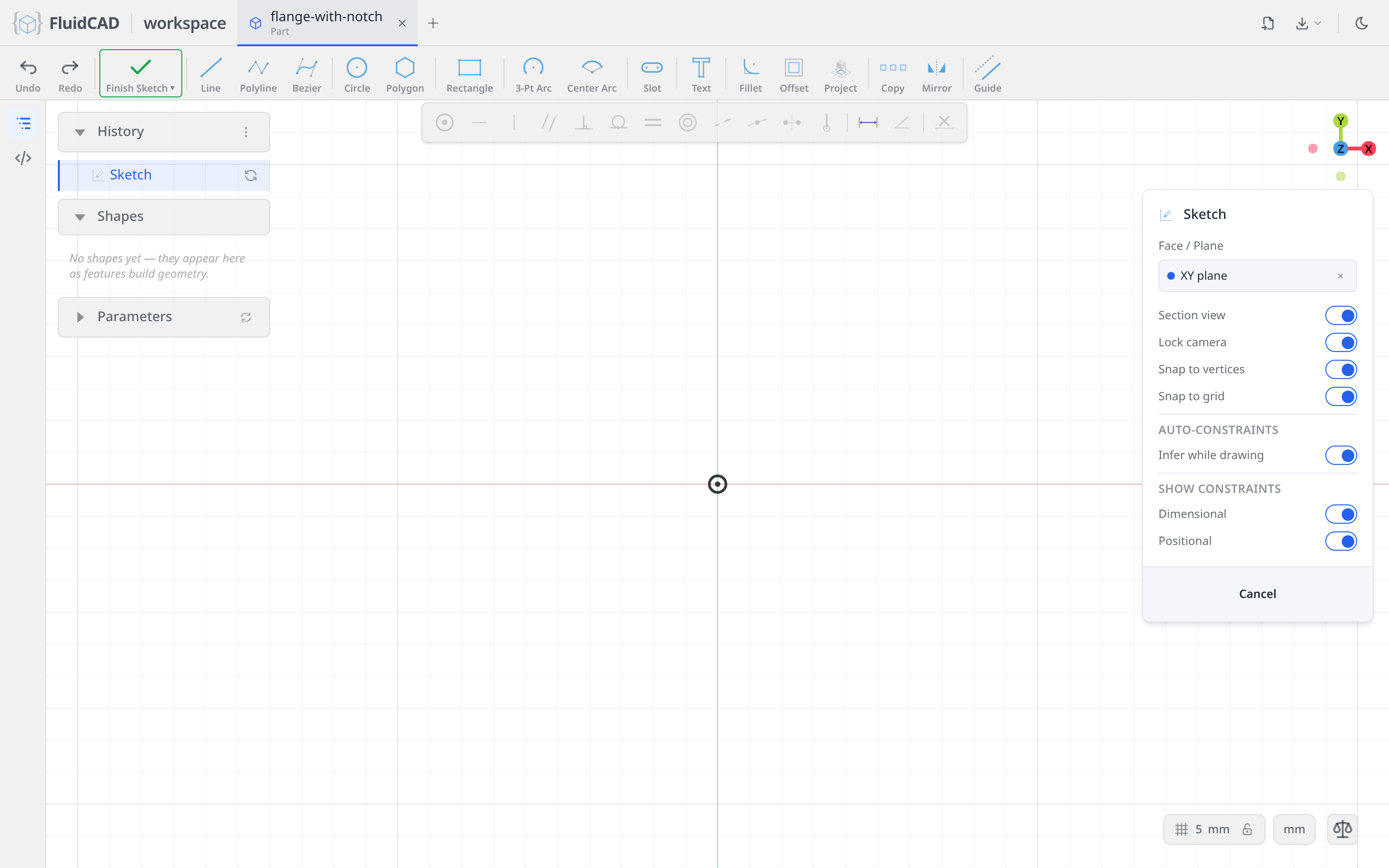Switch to flange-with-notch tab
The height and width of the screenshot is (868, 1389).
(327, 23)
